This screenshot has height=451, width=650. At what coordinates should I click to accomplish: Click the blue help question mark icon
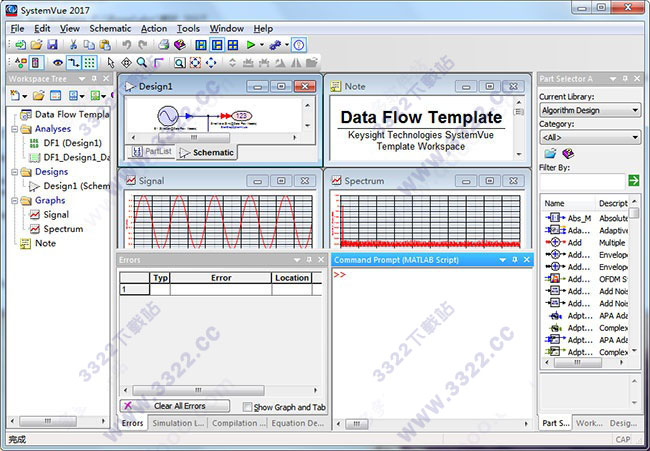[x=298, y=45]
